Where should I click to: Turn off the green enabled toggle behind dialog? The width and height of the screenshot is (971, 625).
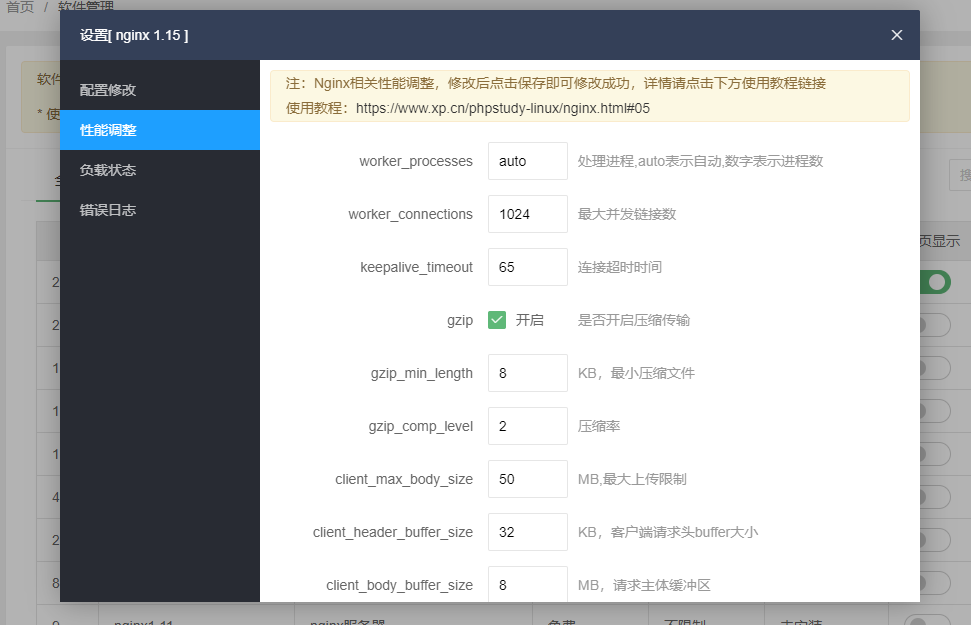(935, 282)
